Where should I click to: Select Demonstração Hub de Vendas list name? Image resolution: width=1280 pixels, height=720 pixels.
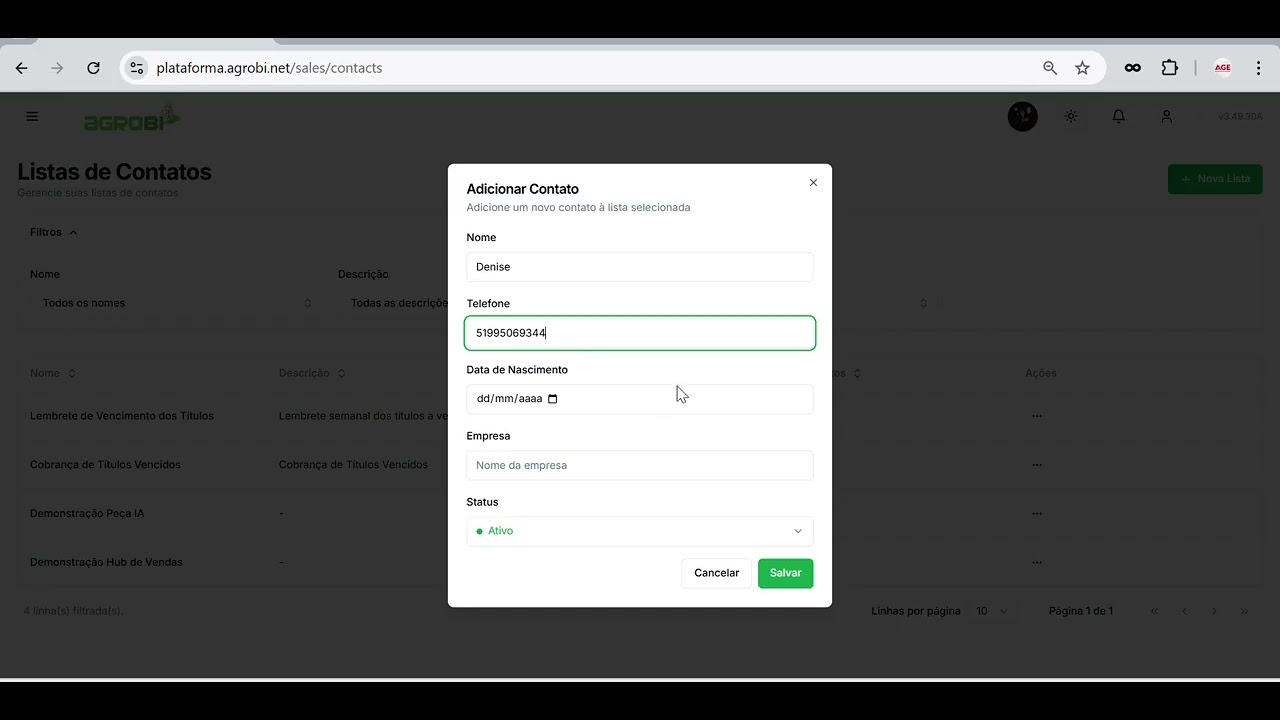tap(106, 562)
